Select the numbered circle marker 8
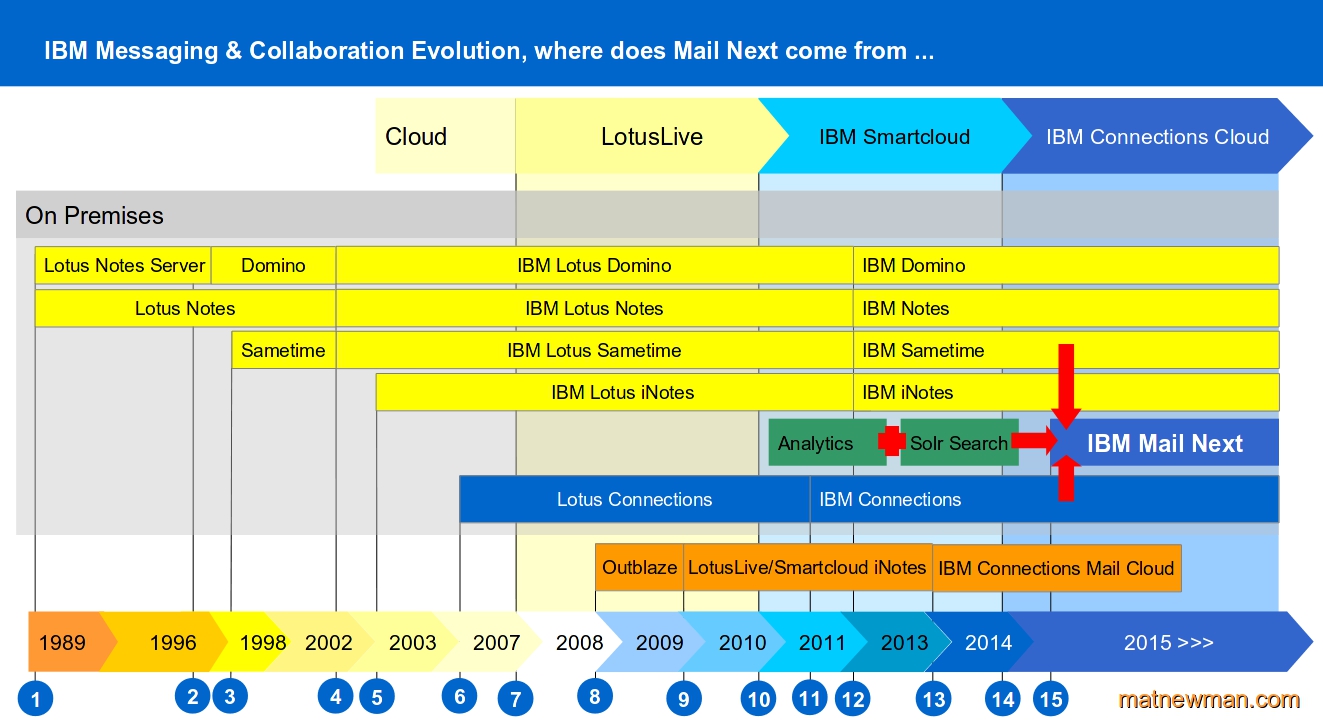Screen dimensions: 1323x720 click(595, 696)
